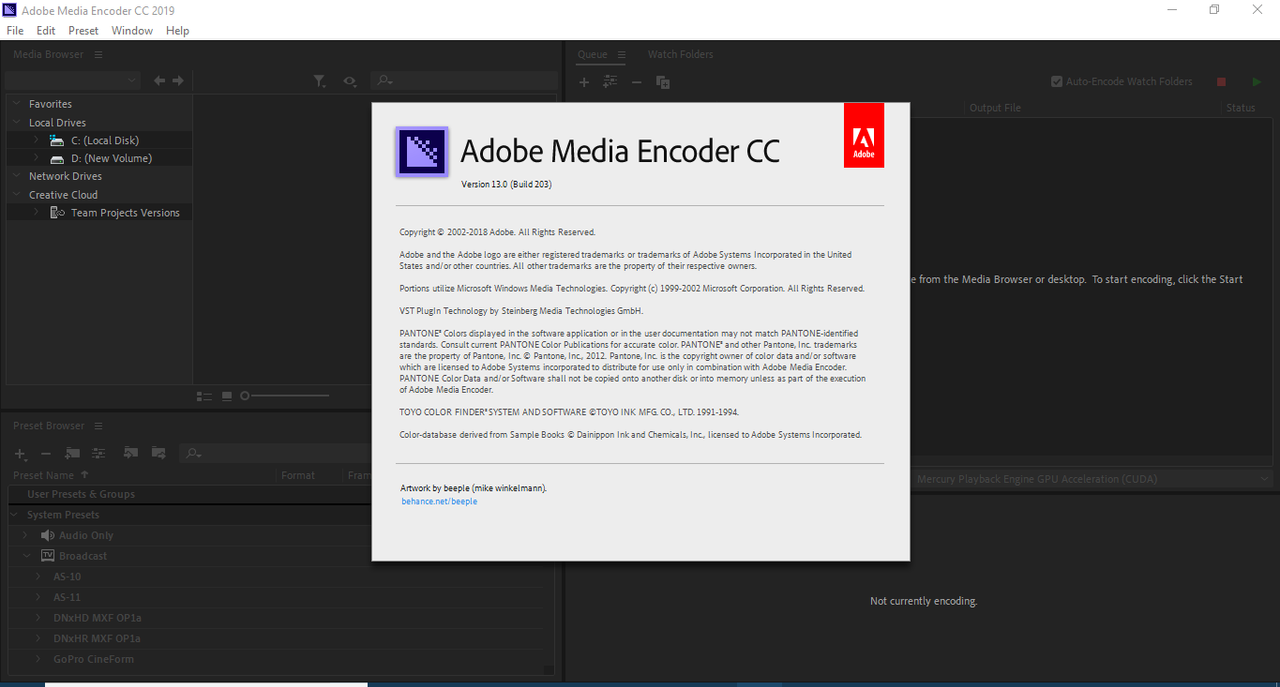Open the Help menu
Viewport: 1280px width, 687px height.
coord(177,31)
